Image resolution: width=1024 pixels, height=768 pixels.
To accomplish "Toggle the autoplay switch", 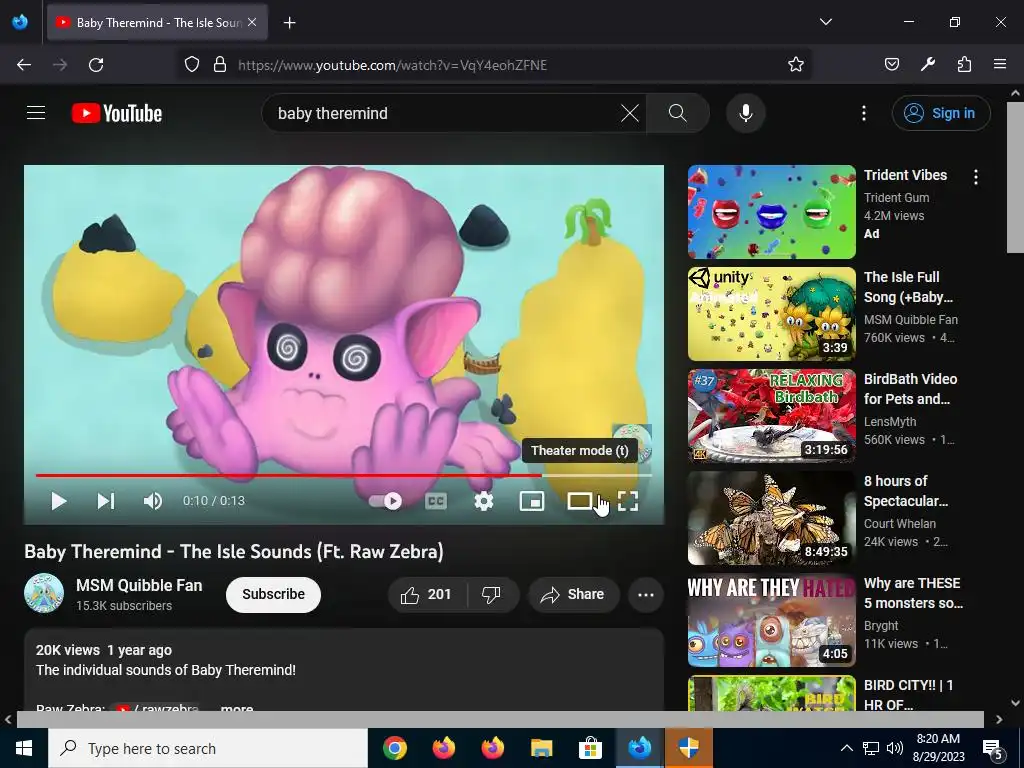I will pyautogui.click(x=386, y=501).
